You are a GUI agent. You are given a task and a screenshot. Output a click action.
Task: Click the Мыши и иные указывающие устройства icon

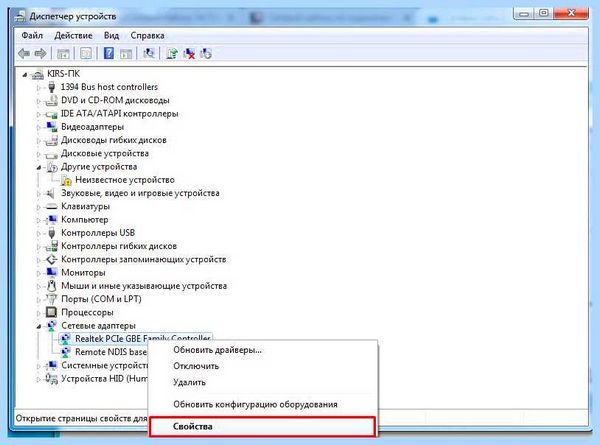(x=51, y=286)
